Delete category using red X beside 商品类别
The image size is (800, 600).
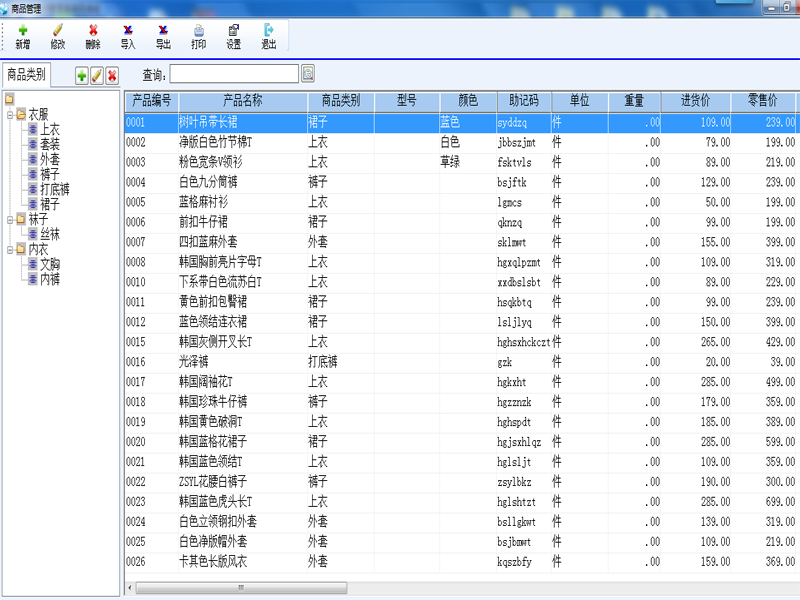pos(112,75)
